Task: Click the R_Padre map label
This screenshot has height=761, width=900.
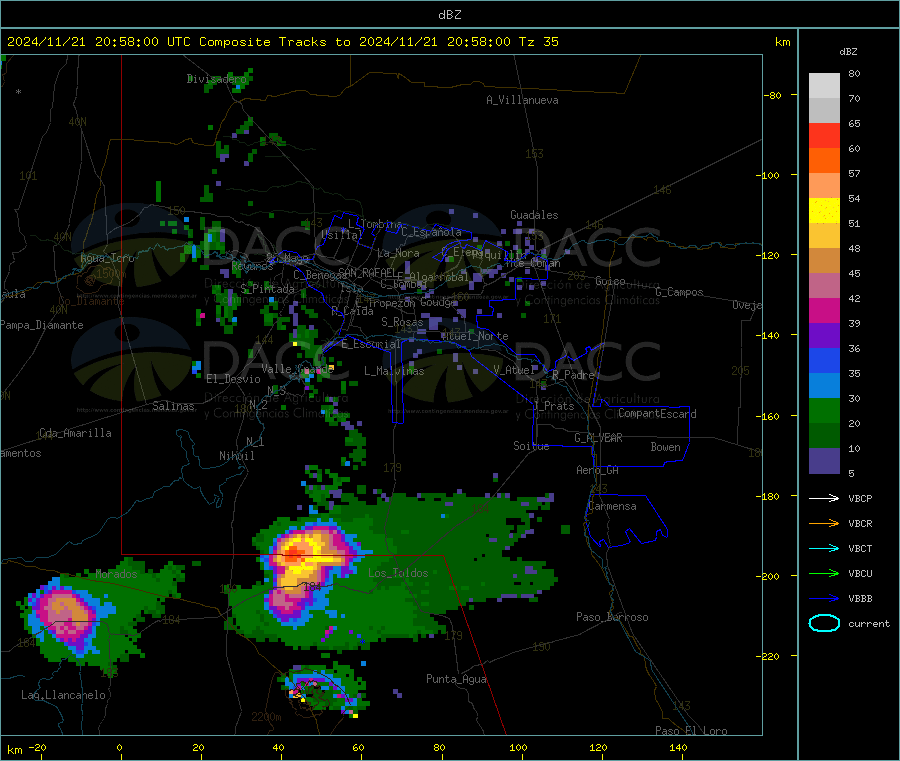Action: pyautogui.click(x=573, y=375)
